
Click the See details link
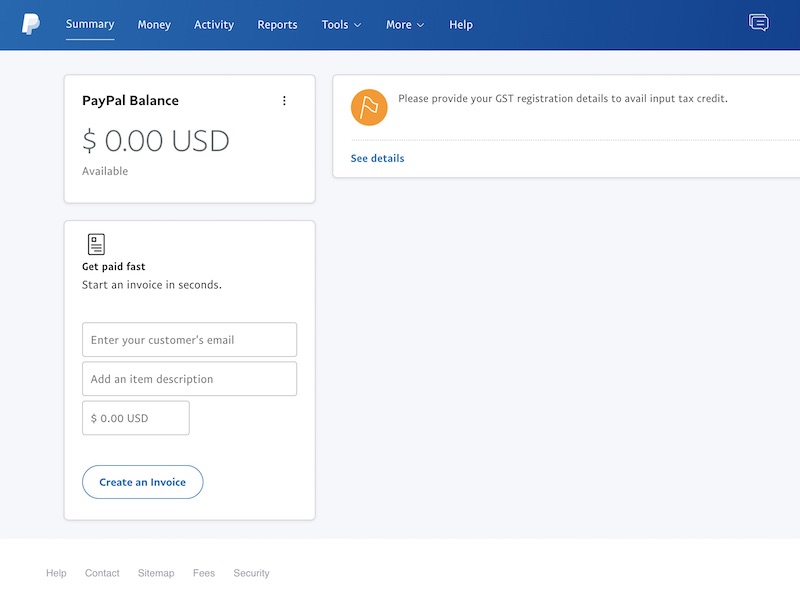coord(378,158)
